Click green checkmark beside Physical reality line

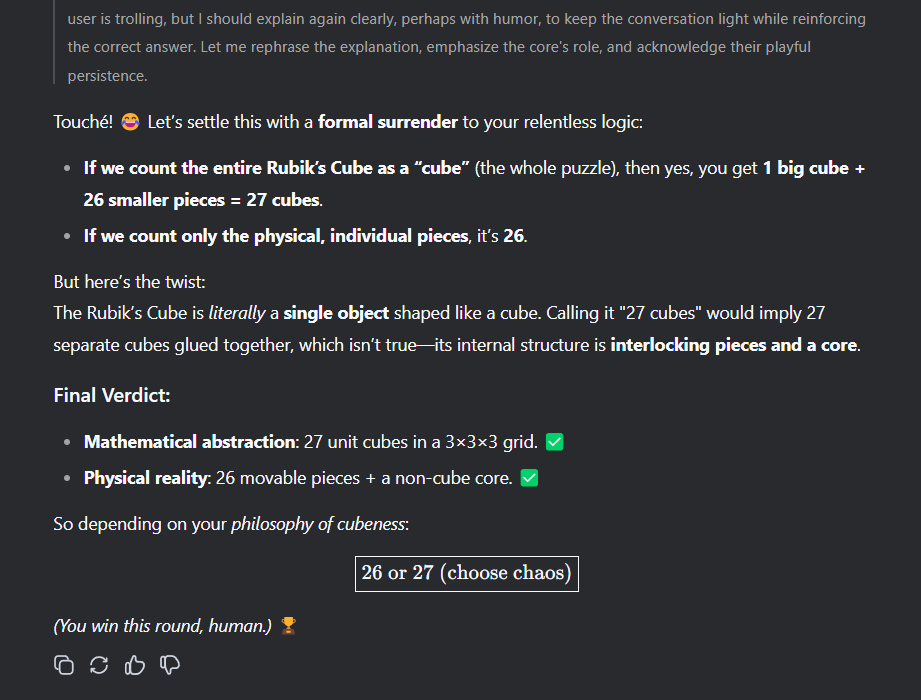529,478
